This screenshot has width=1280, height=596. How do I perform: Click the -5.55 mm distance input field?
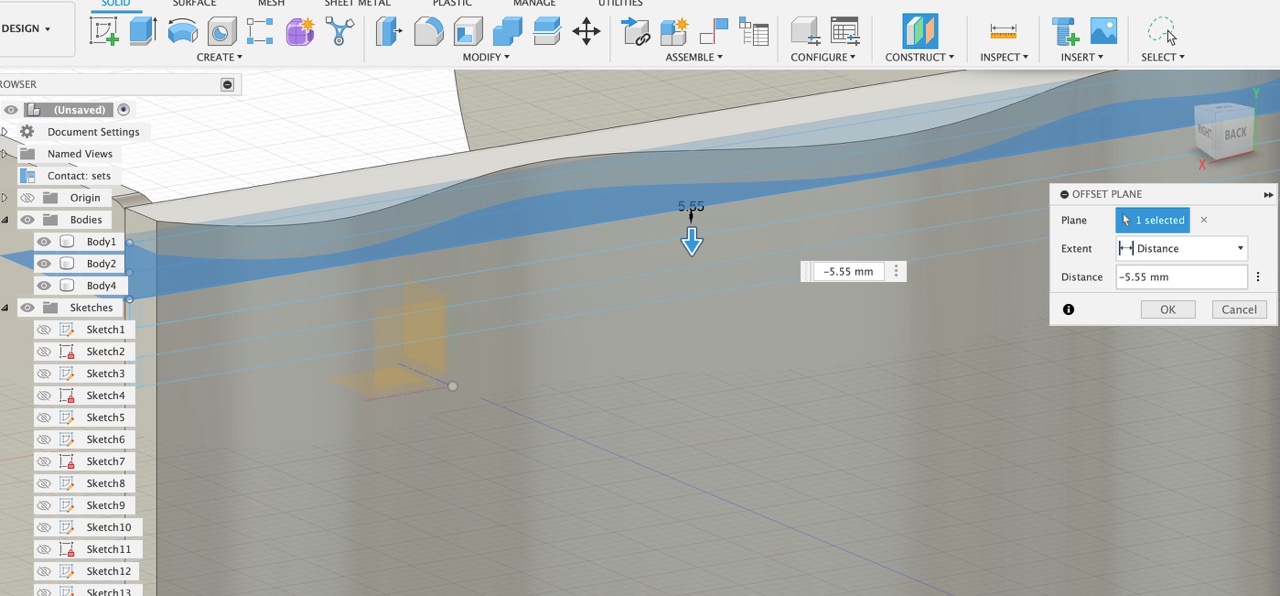pos(1181,277)
